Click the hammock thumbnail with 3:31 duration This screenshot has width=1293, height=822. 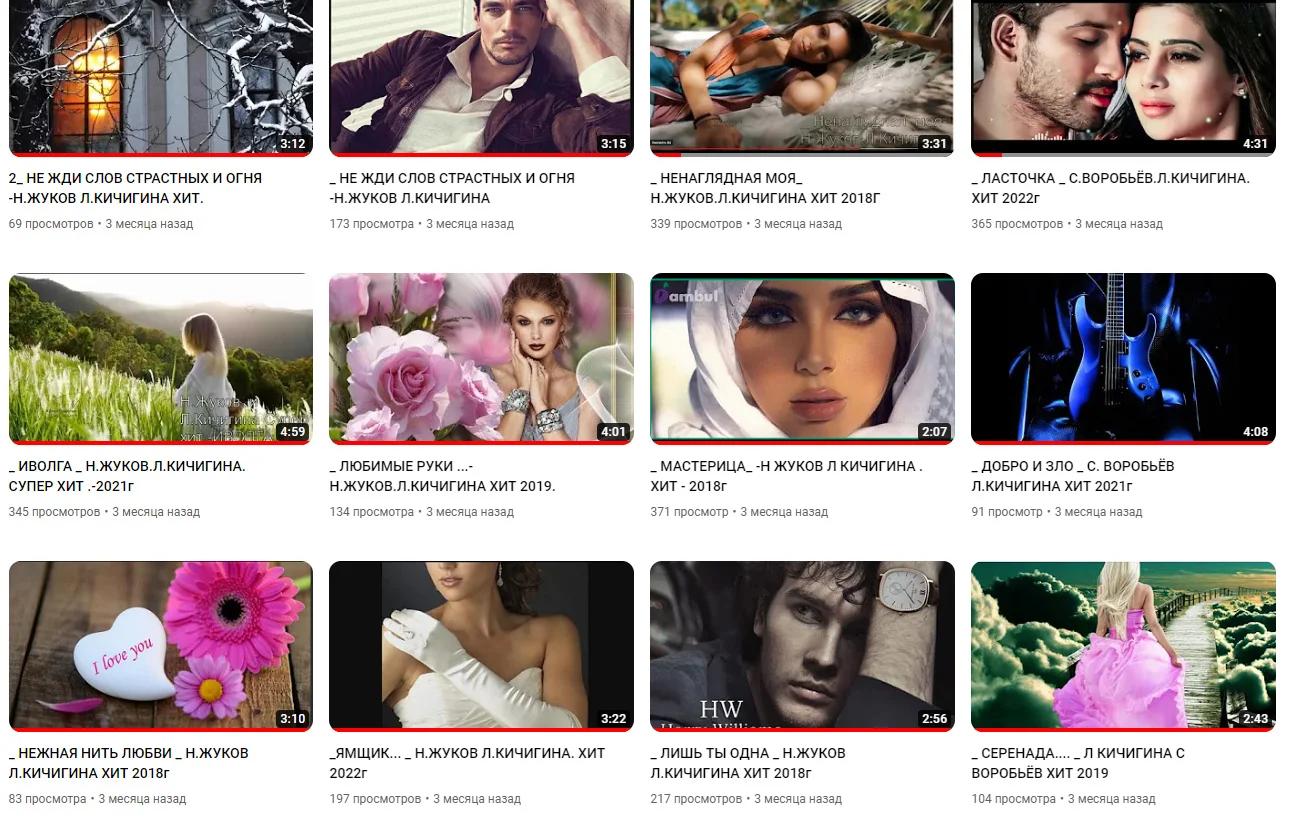click(x=801, y=76)
